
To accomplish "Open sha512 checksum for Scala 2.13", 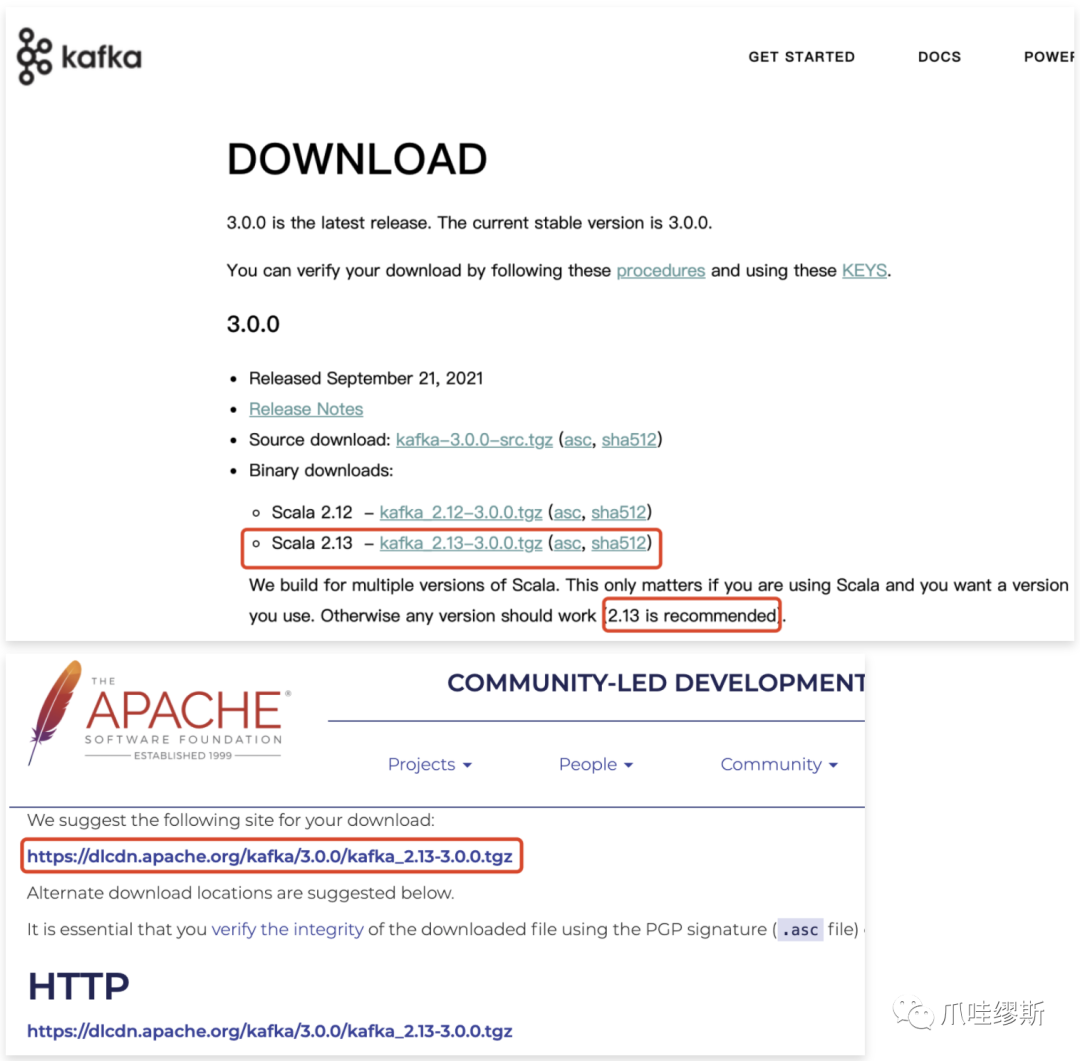I will click(619, 544).
